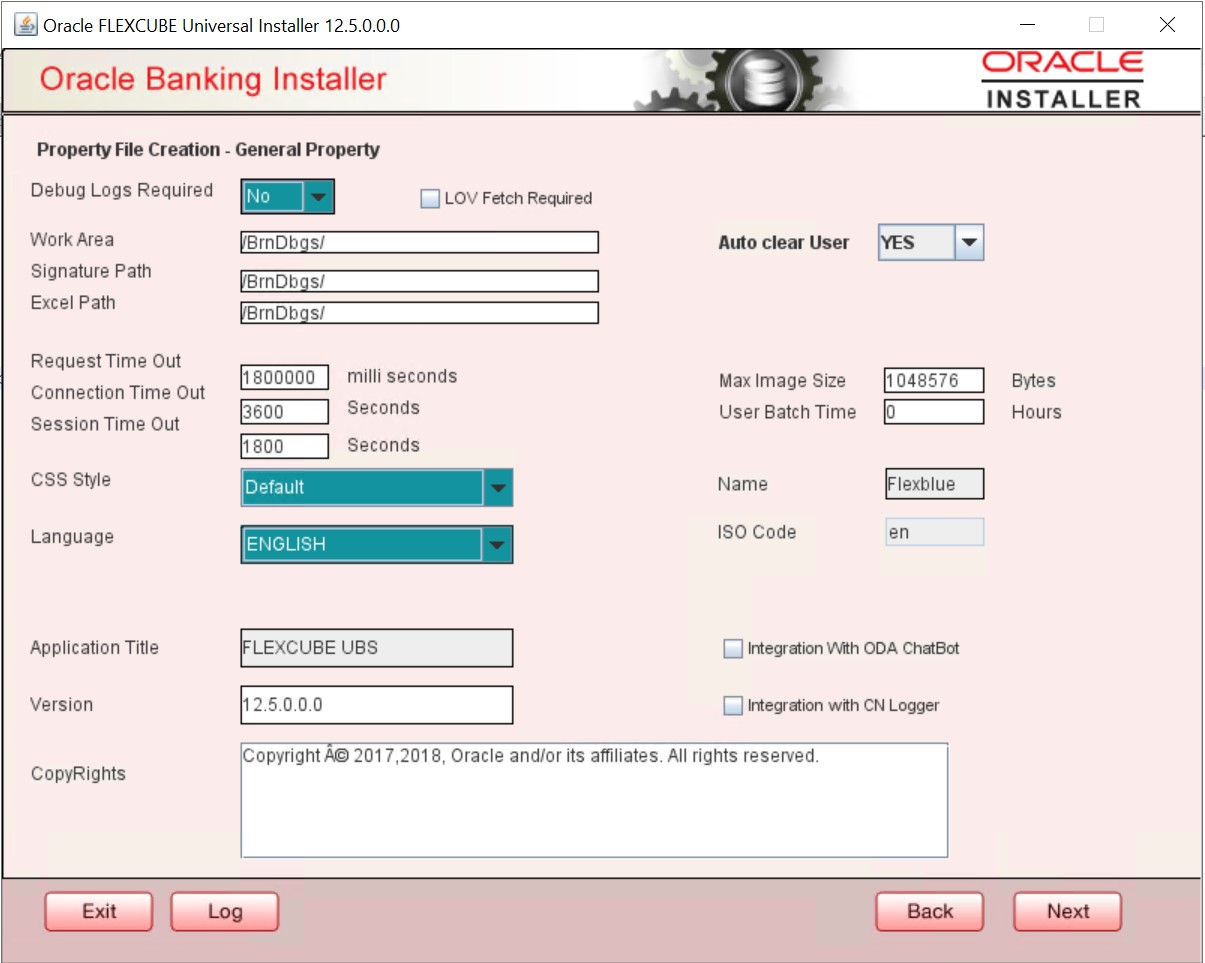Click the Version field 12.5.0.0.0
Image resolution: width=1205 pixels, height=963 pixels.
[x=377, y=705]
